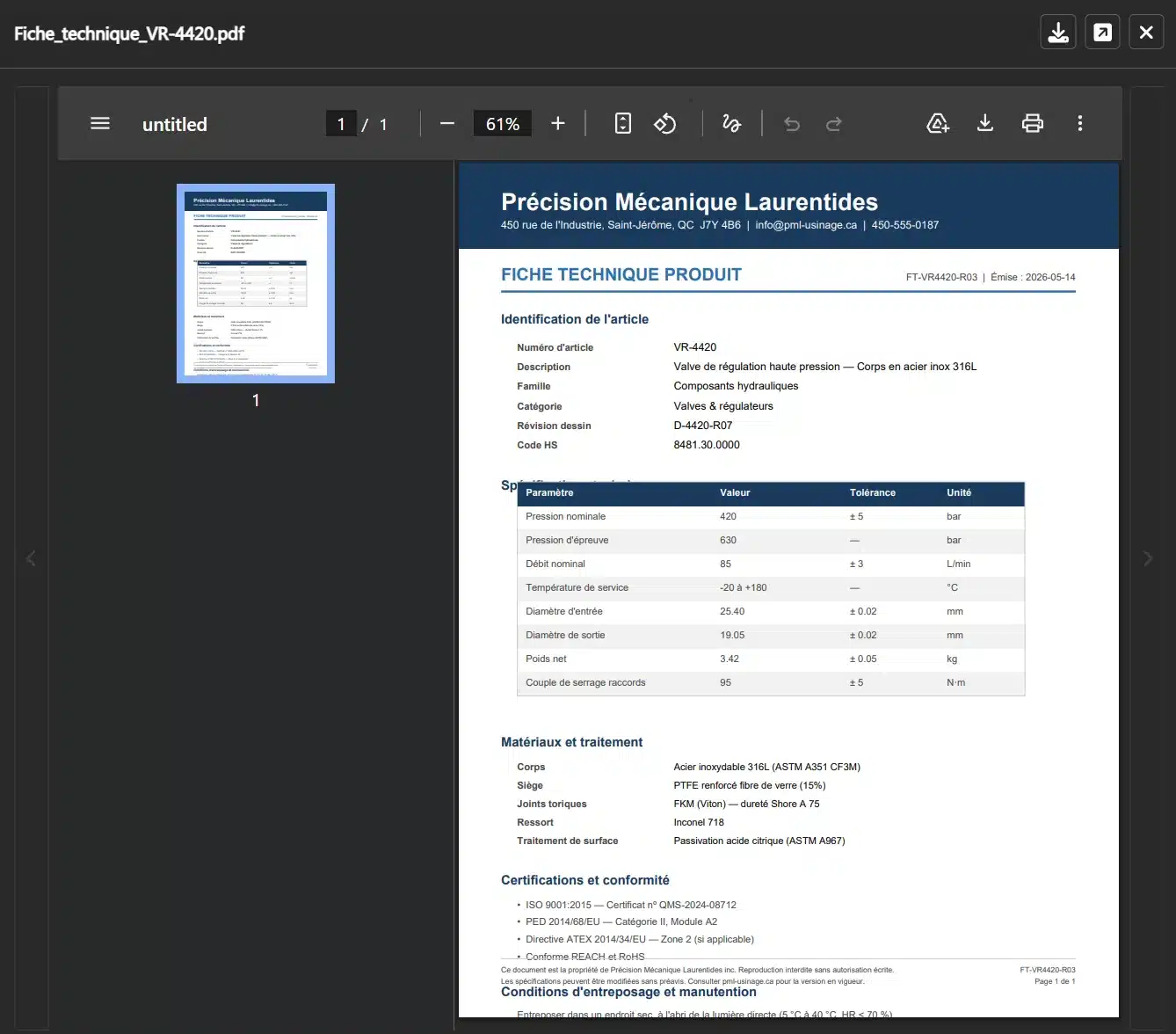Screen dimensions: 1176x1034
Task: Click the Inconel 718 spring material
Action: [699, 822]
